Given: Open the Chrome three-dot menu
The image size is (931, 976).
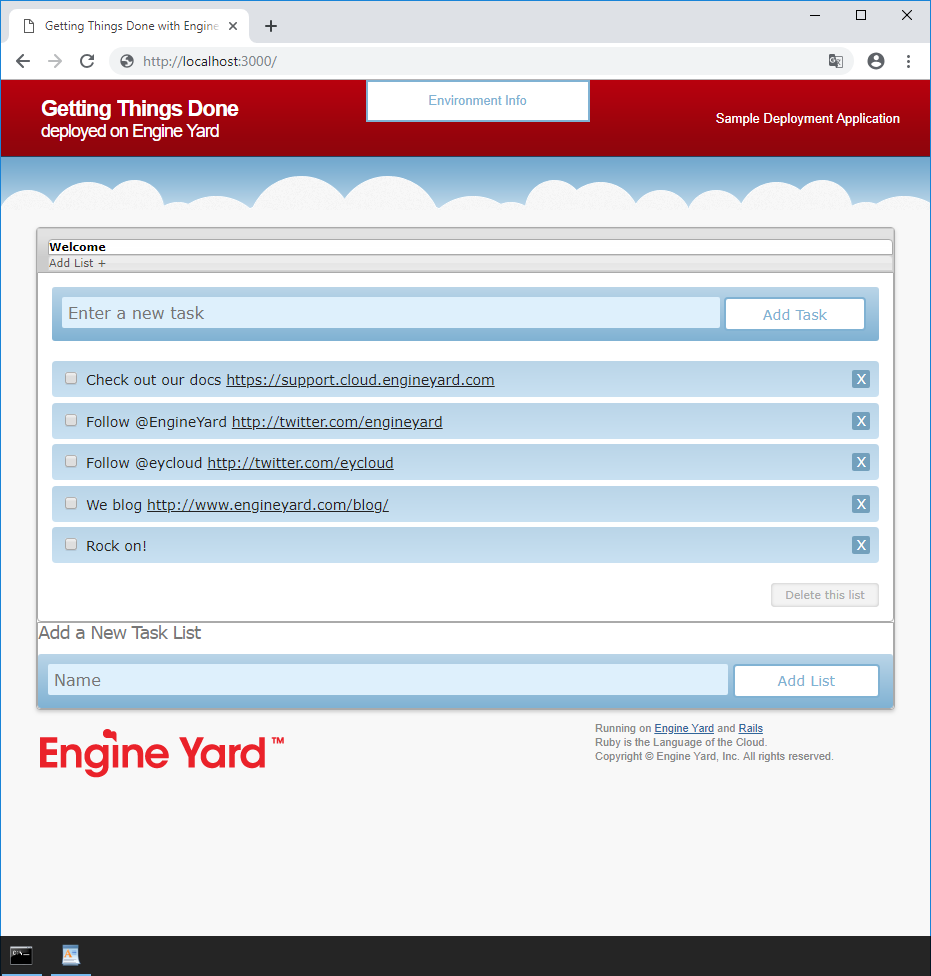Looking at the screenshot, I should click(x=908, y=61).
